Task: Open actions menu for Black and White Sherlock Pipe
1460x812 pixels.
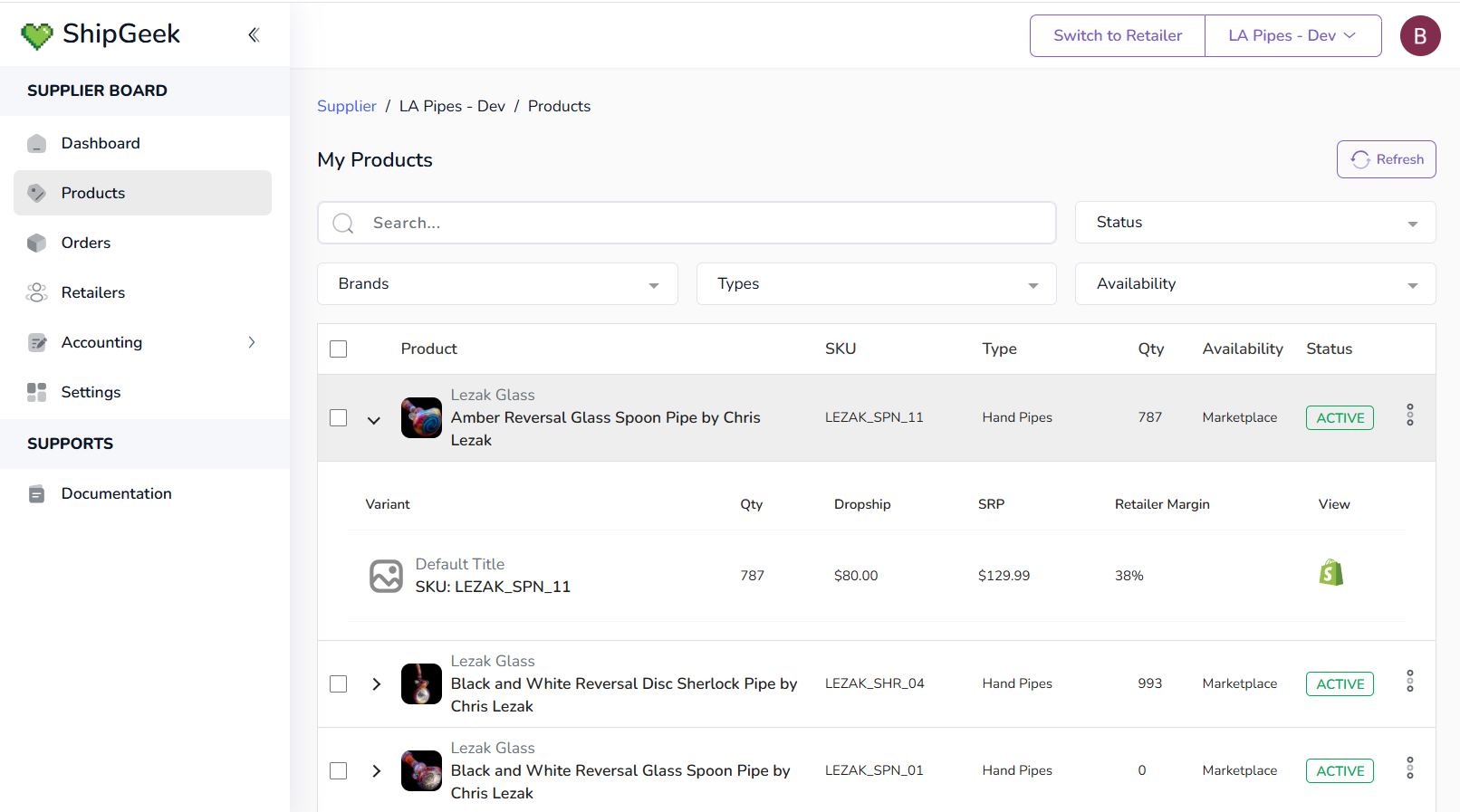Action: (x=1410, y=682)
